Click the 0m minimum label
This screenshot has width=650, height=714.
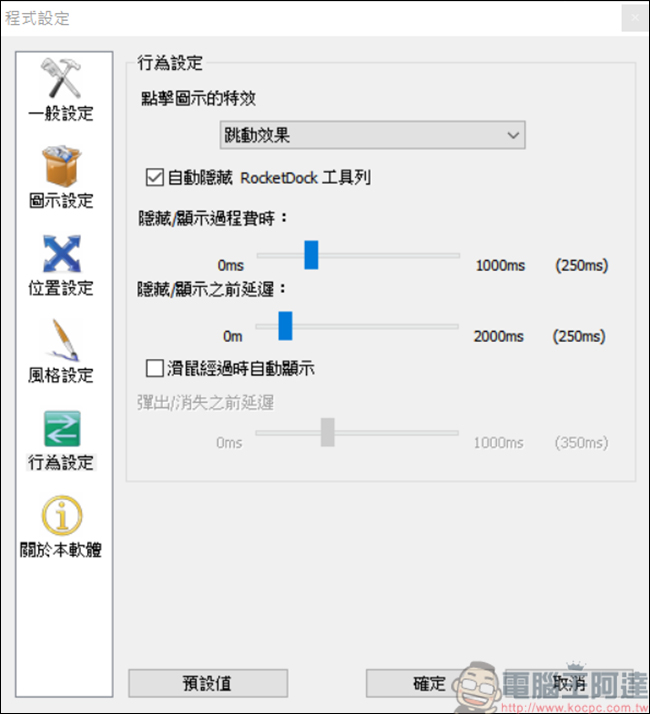coord(233,337)
